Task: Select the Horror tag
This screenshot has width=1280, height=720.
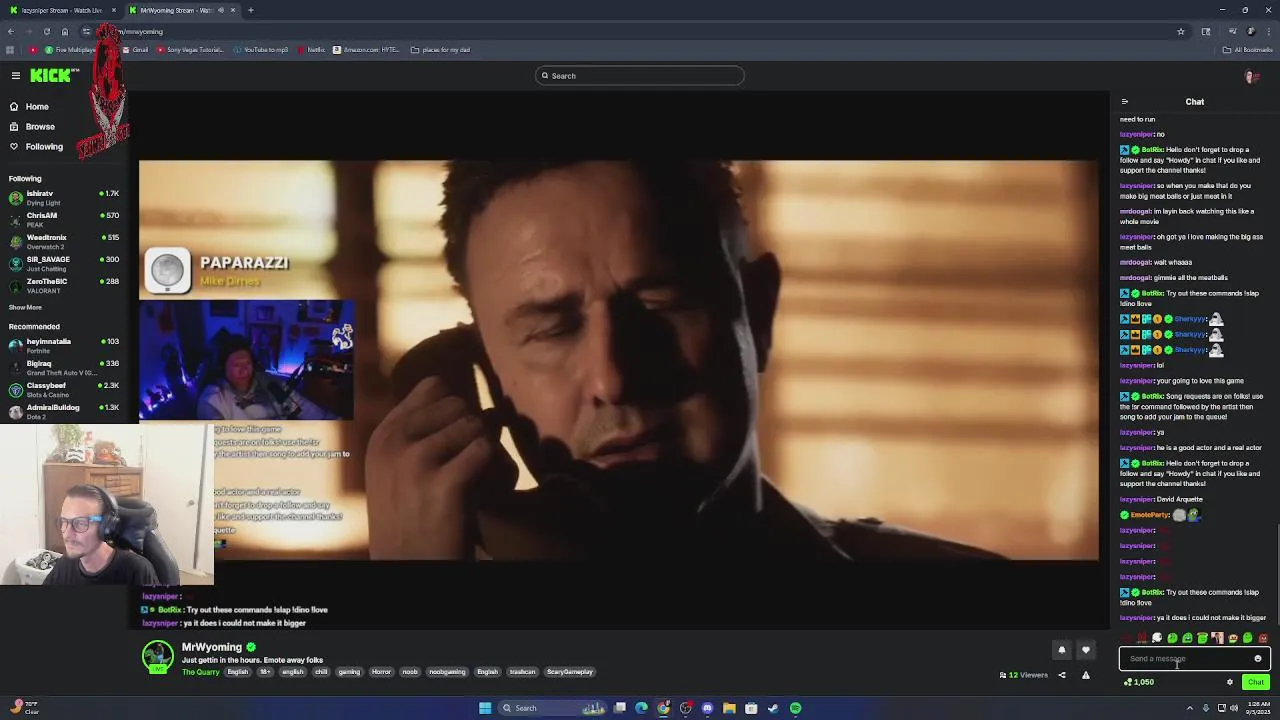Action: (381, 672)
